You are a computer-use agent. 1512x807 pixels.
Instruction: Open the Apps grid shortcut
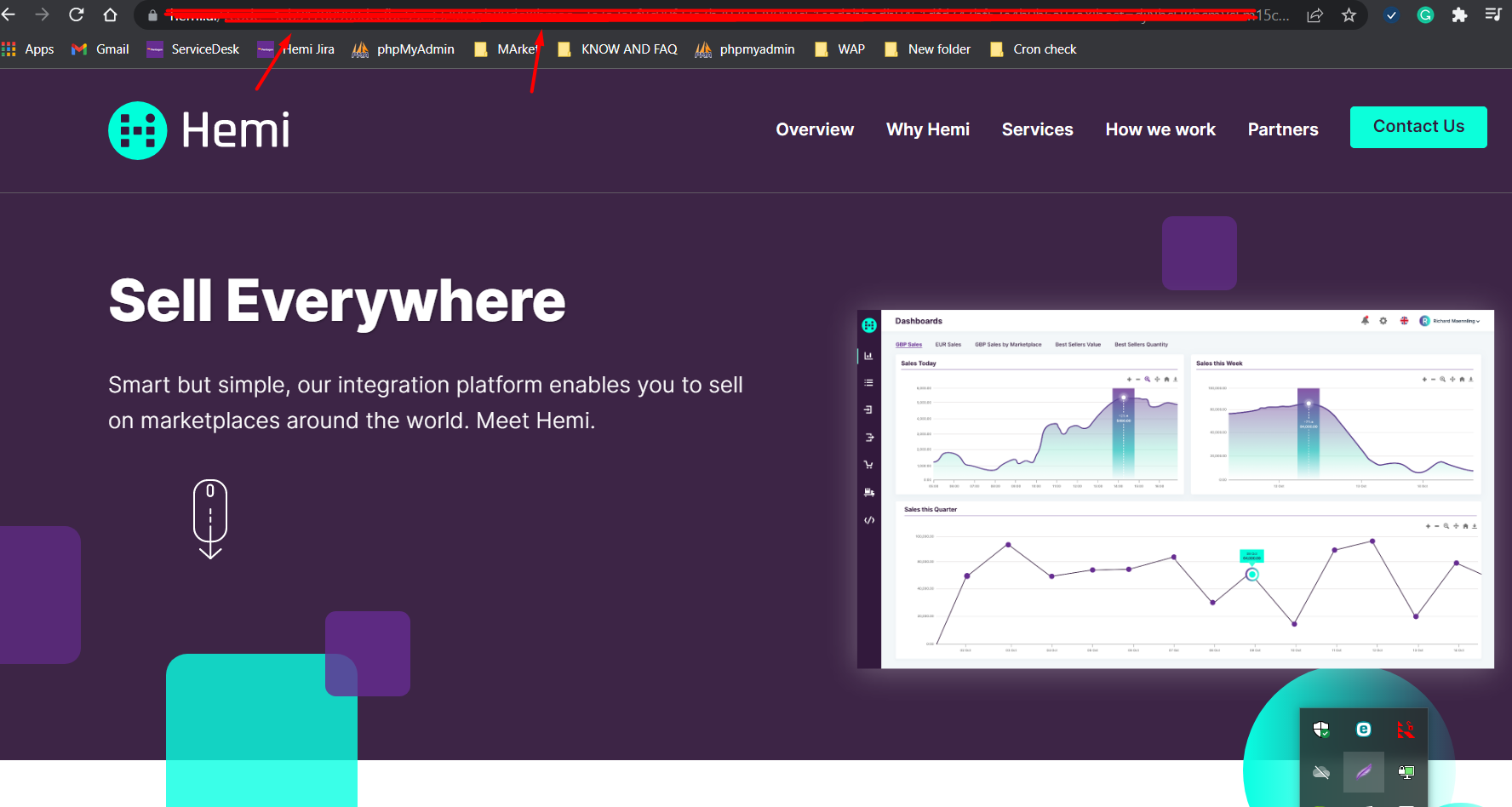tap(28, 49)
